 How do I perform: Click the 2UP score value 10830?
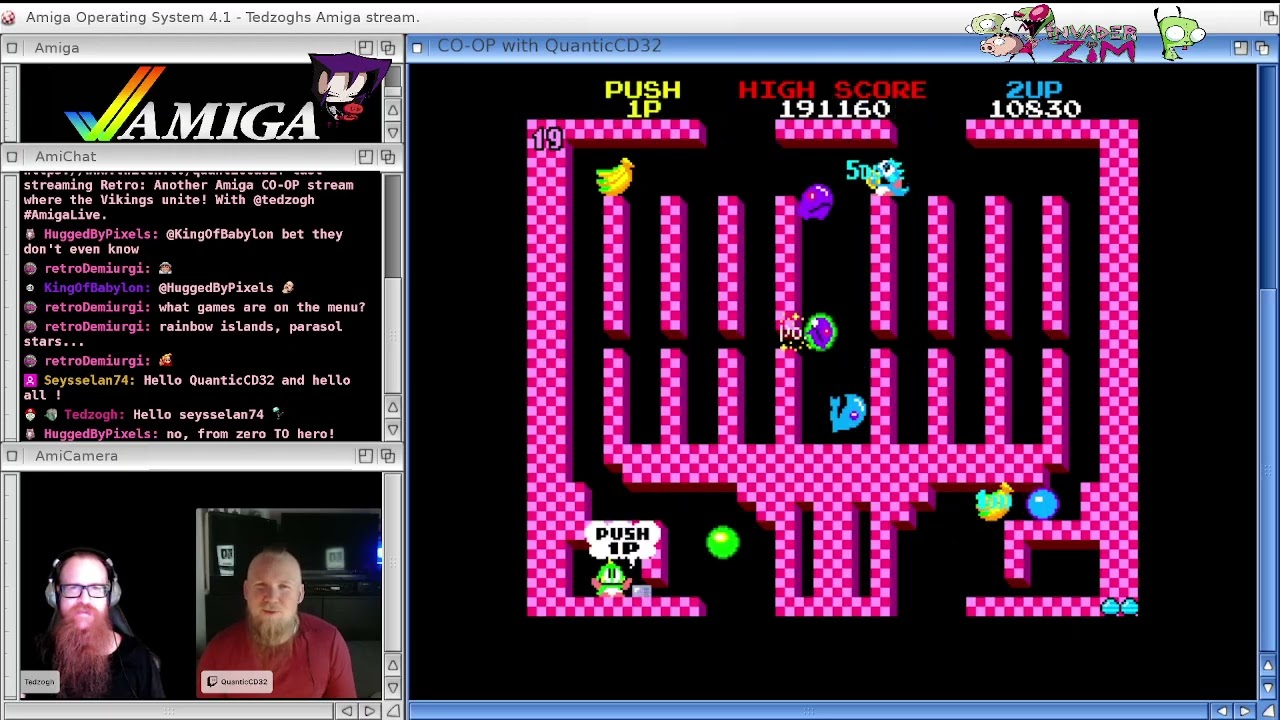(1035, 109)
